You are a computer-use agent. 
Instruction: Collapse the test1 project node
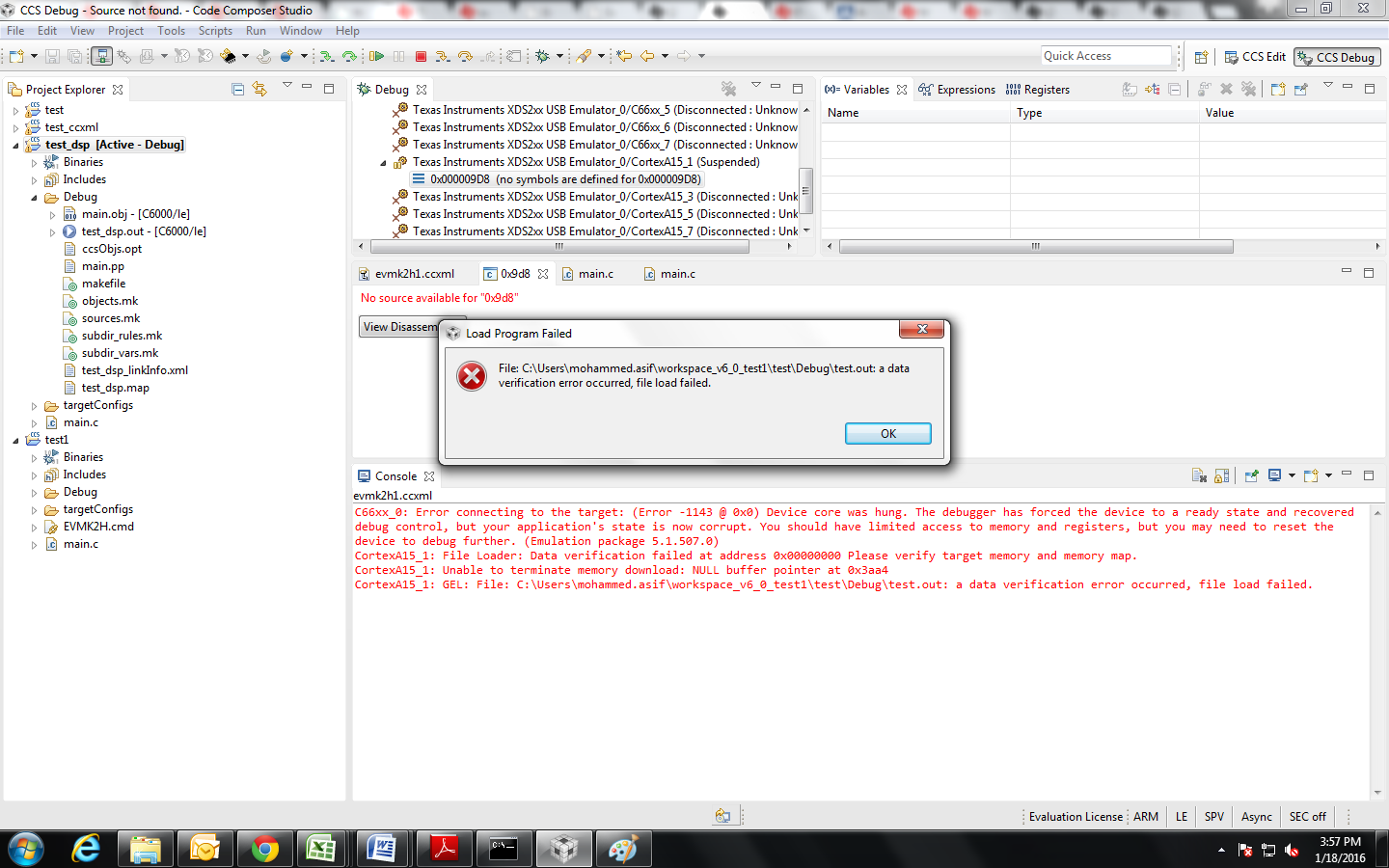[x=15, y=441]
